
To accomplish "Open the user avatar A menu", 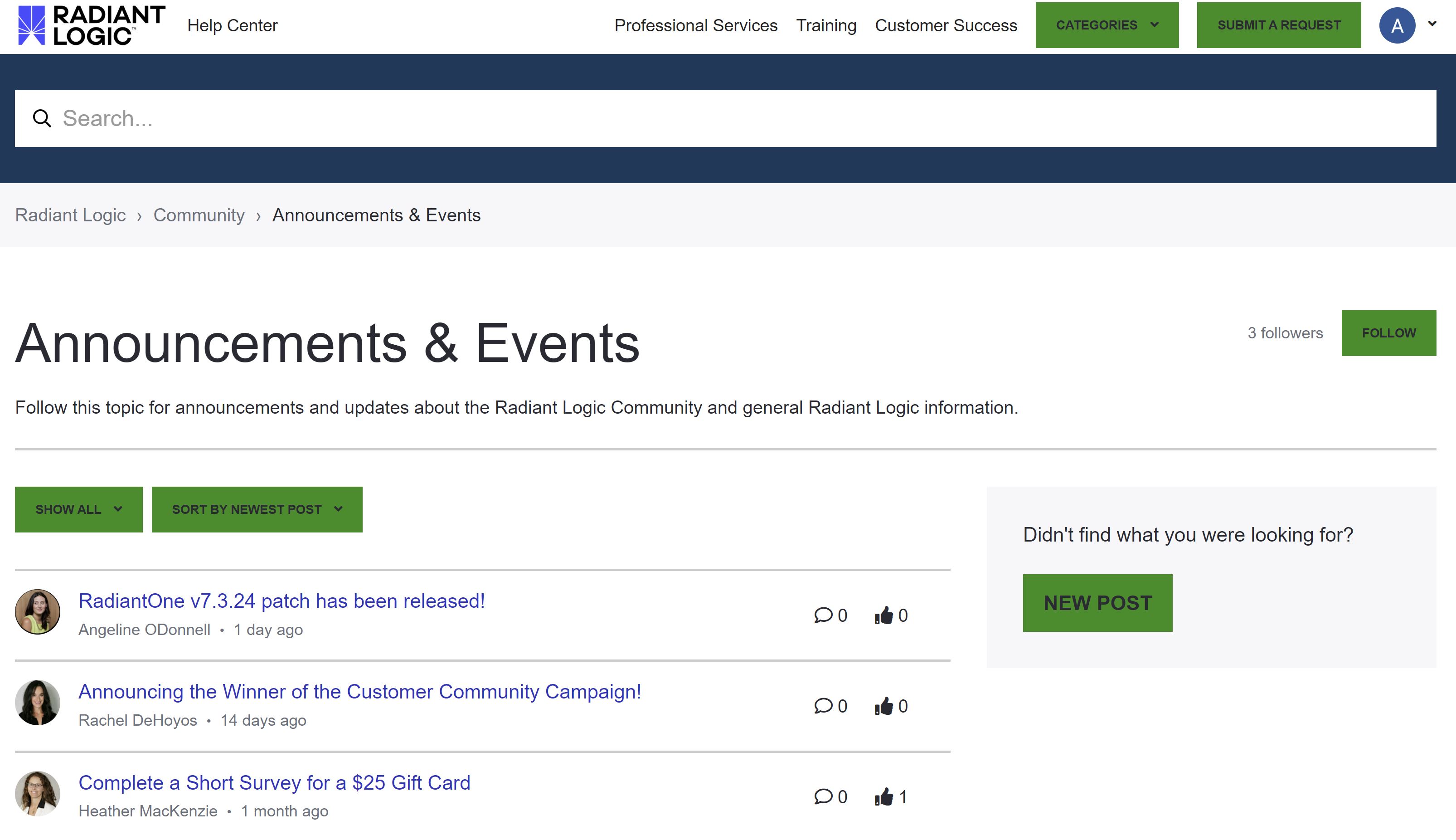I will (x=1397, y=25).
